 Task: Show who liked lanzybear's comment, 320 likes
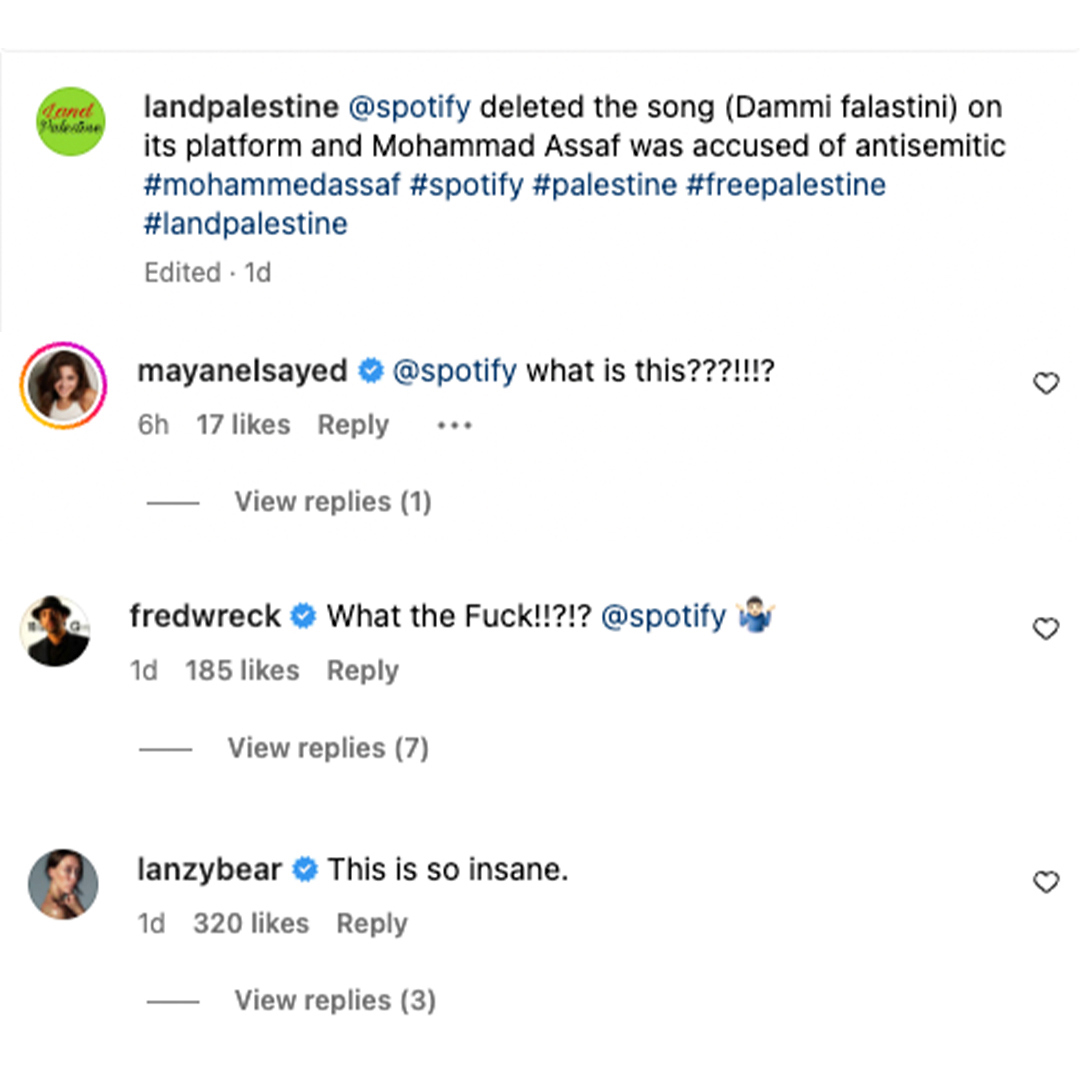click(251, 923)
